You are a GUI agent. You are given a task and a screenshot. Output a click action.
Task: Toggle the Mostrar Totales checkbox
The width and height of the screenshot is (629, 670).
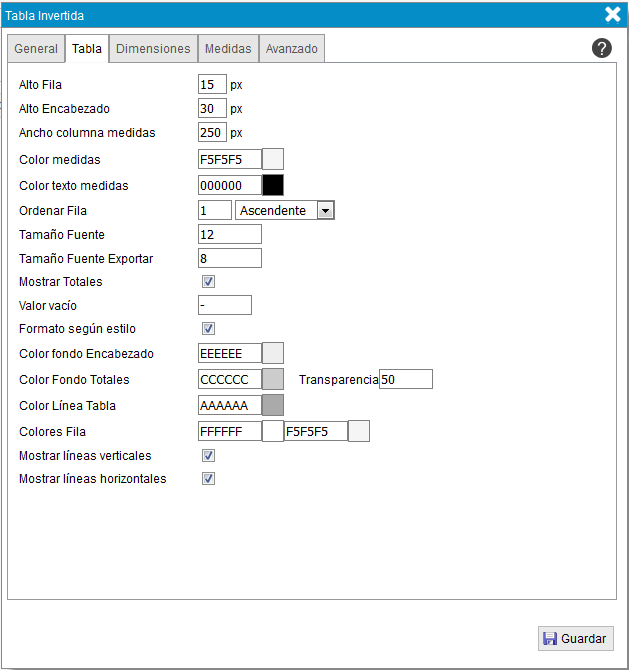(209, 282)
